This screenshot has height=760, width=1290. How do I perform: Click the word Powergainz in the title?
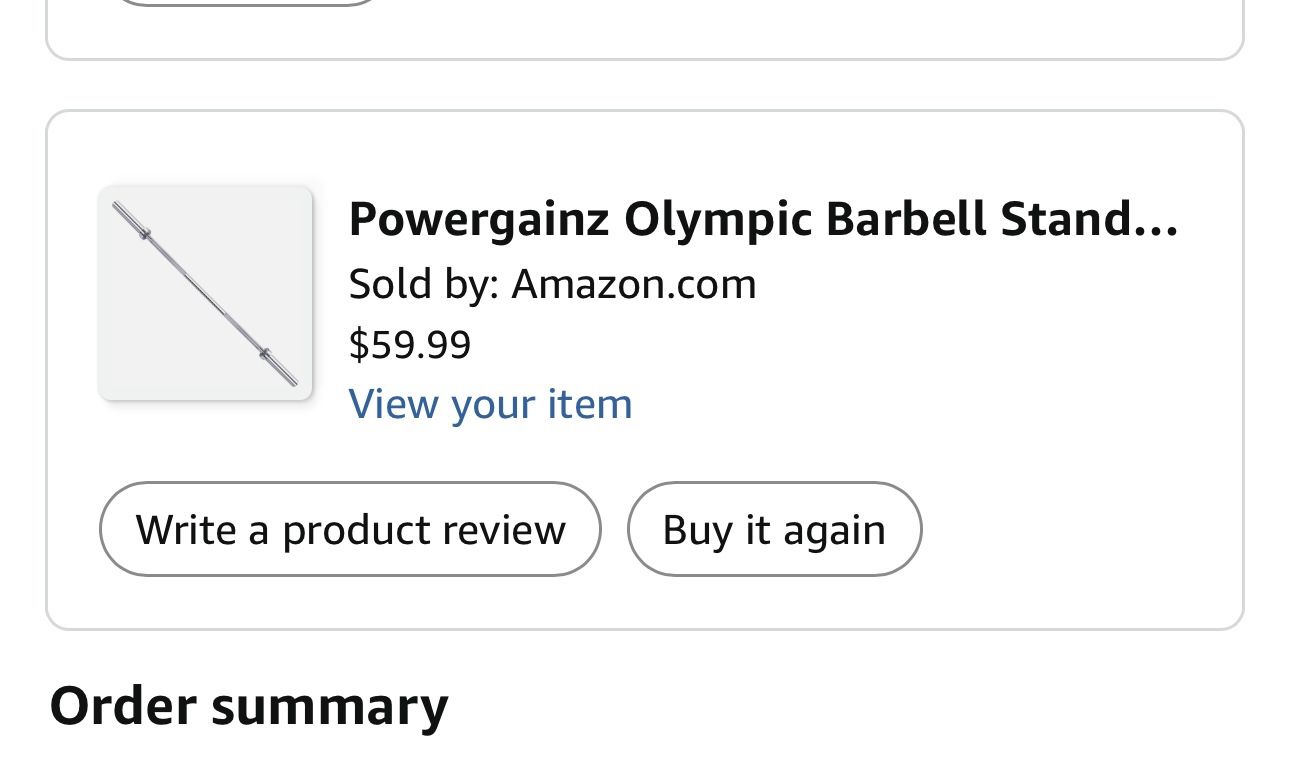(478, 219)
